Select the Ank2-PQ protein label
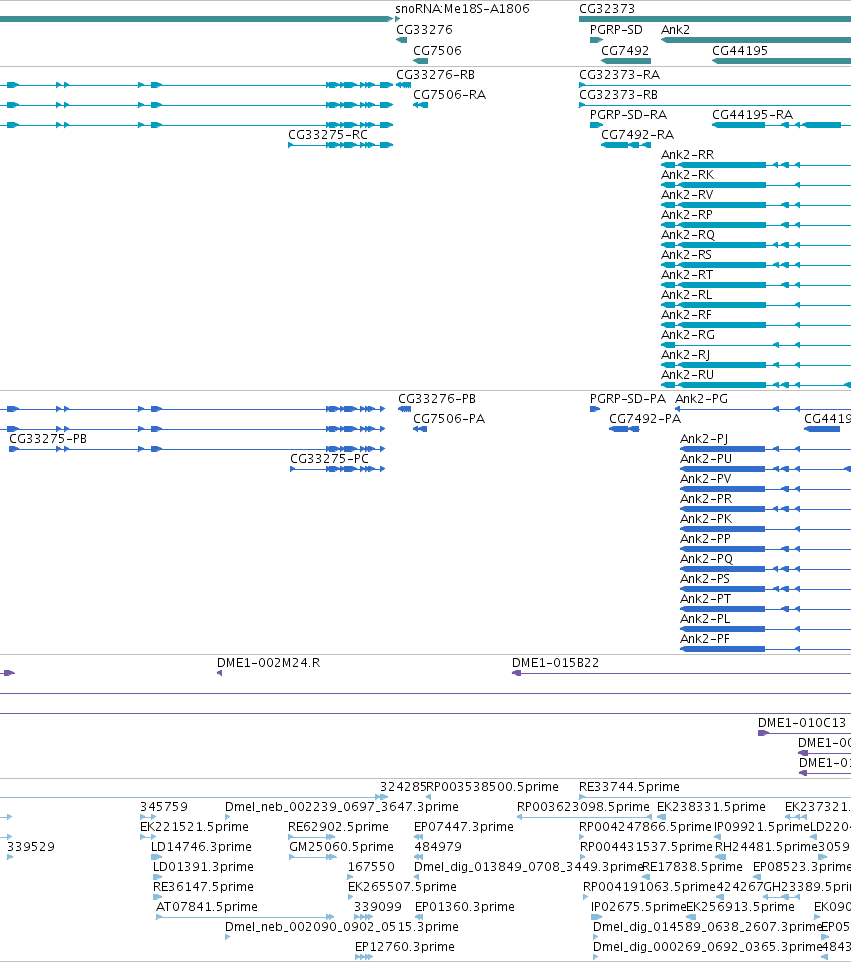Viewport: 851px width, 962px height. pos(706,559)
